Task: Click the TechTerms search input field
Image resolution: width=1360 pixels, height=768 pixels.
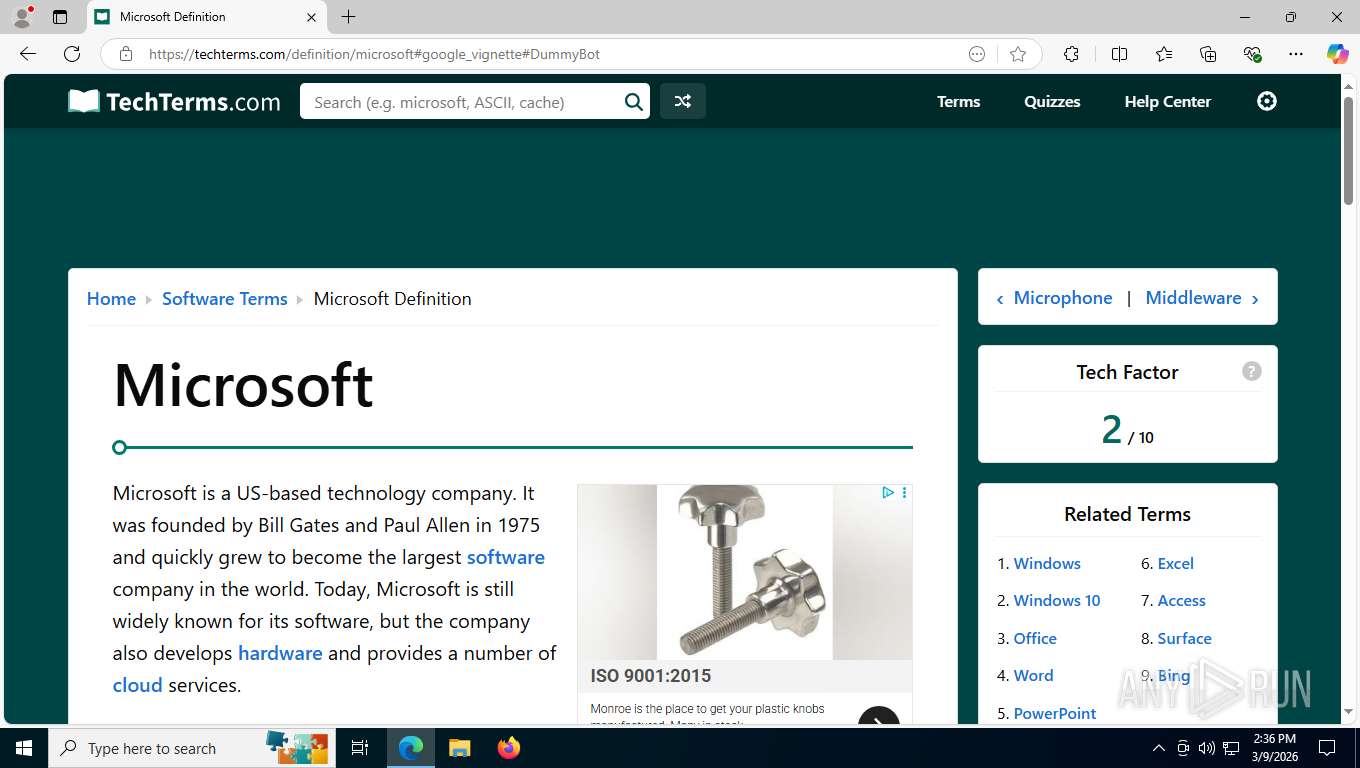Action: (x=462, y=101)
